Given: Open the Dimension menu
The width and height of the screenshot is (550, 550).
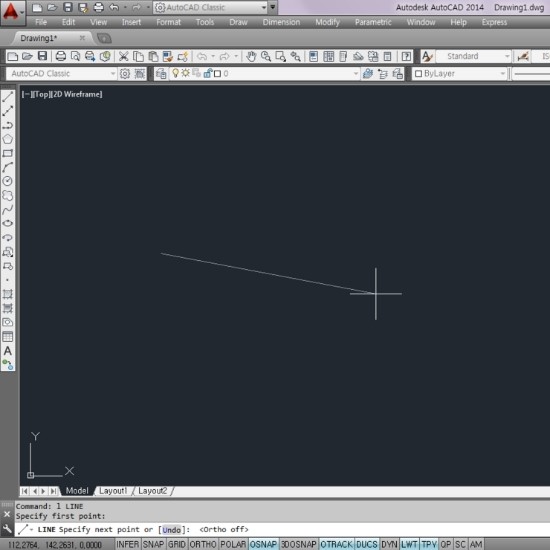Looking at the screenshot, I should click(281, 22).
